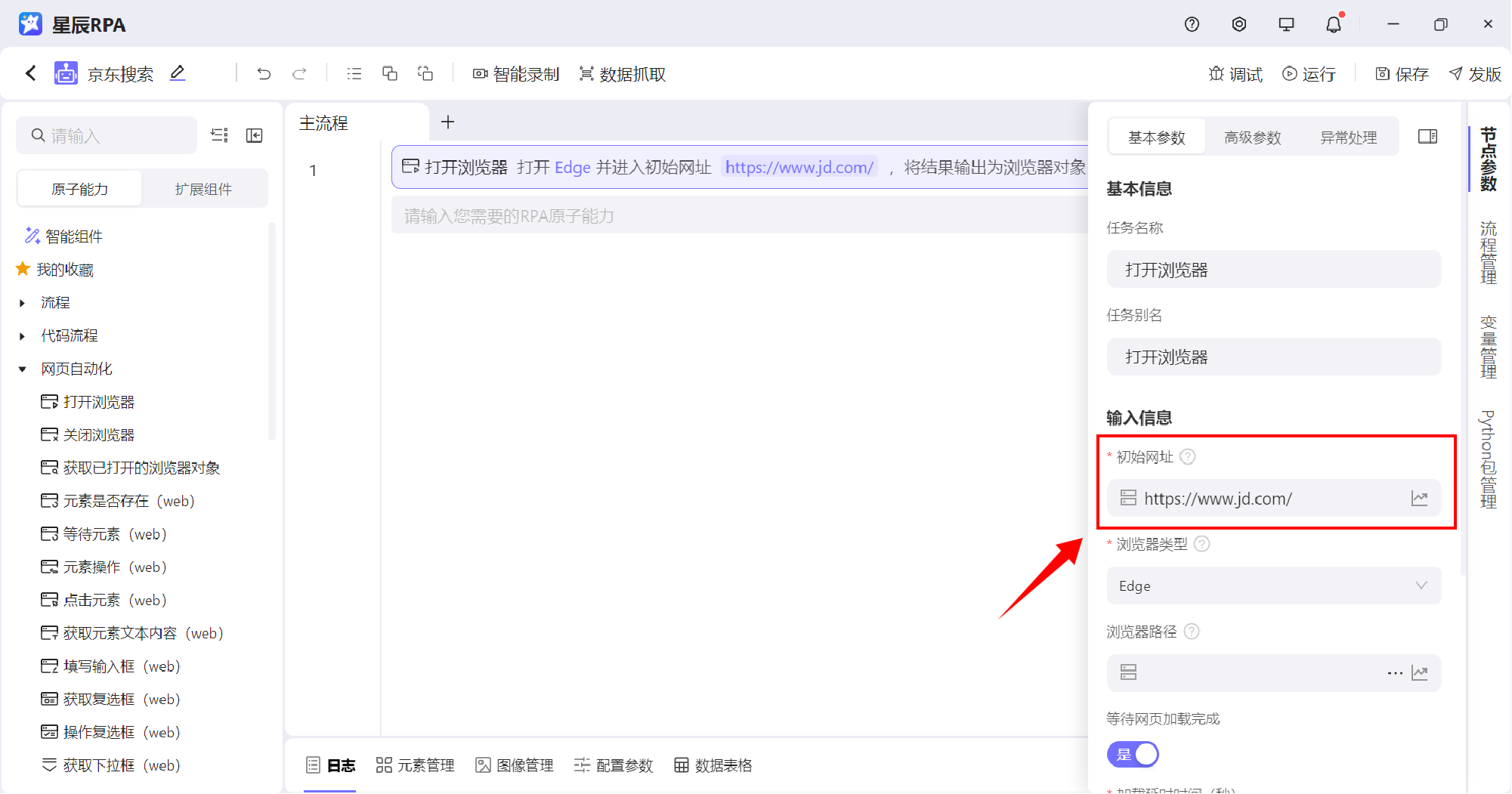This screenshot has width=1512, height=794.
Task: Open the 浏览器类型 Edge dropdown
Action: [1273, 586]
